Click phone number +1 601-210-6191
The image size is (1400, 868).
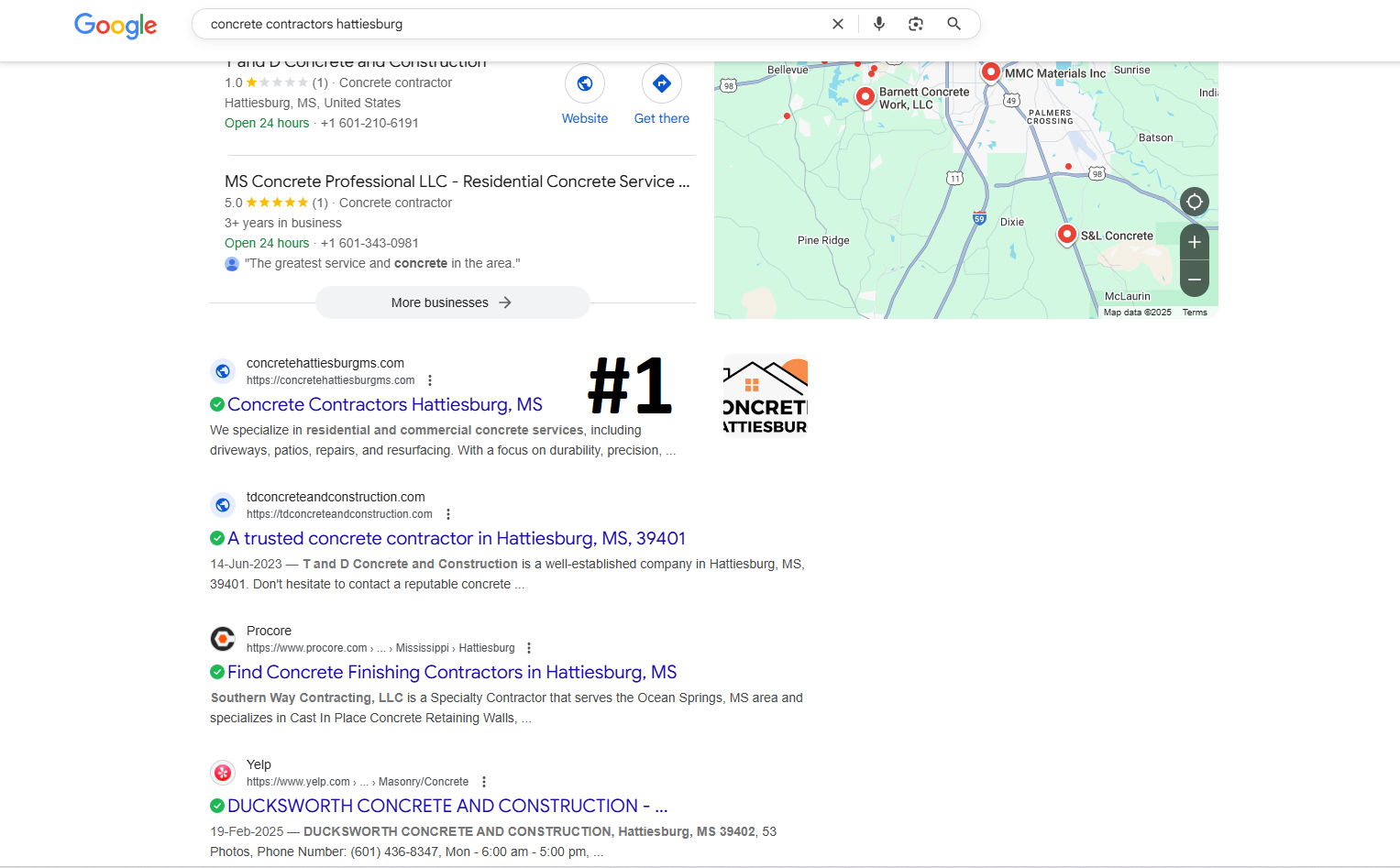369,123
